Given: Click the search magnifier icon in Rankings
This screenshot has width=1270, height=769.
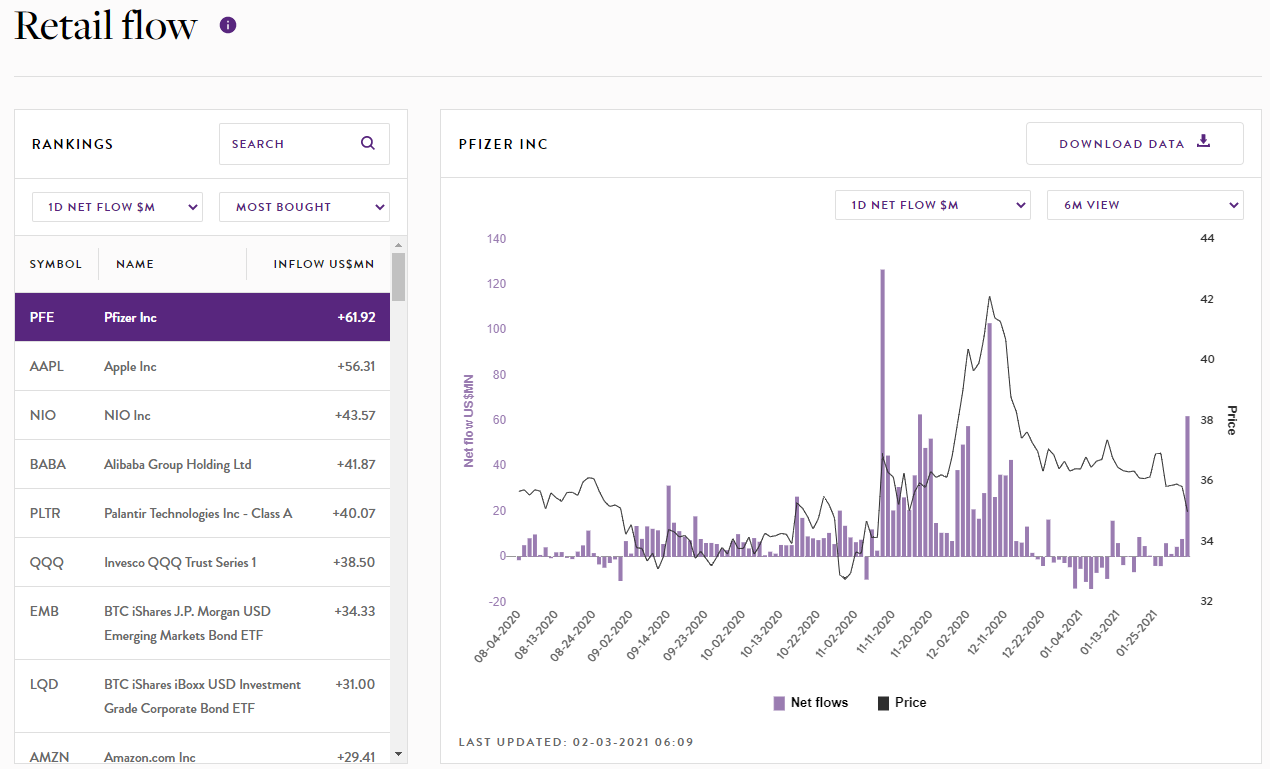Looking at the screenshot, I should [368, 143].
